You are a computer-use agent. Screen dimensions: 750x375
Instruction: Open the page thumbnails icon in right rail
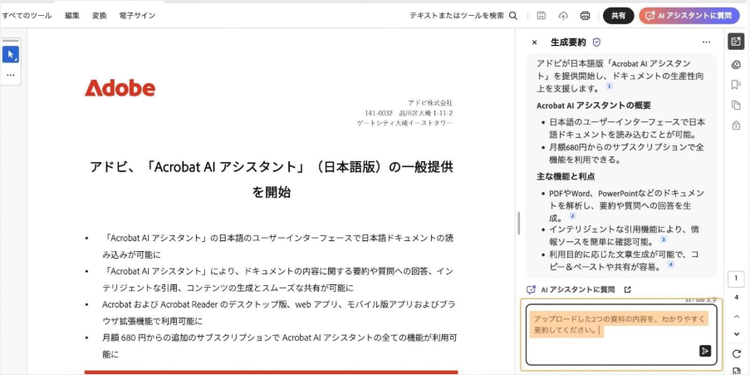[x=736, y=105]
